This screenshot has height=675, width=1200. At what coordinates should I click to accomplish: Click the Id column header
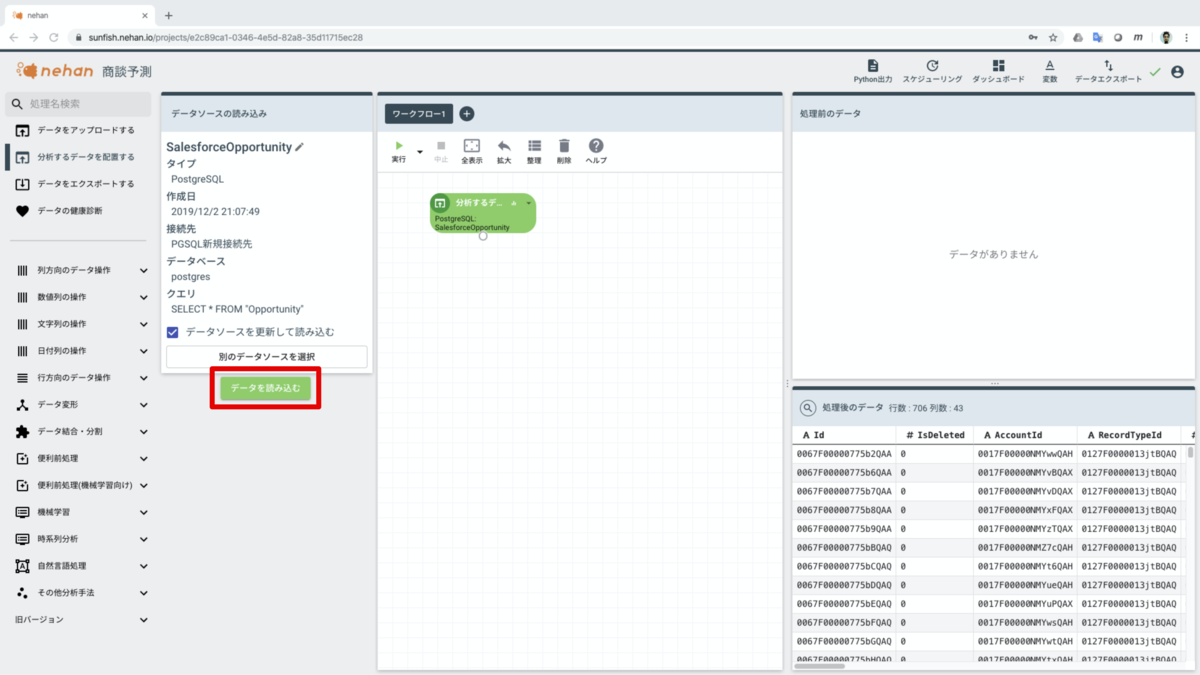842,435
